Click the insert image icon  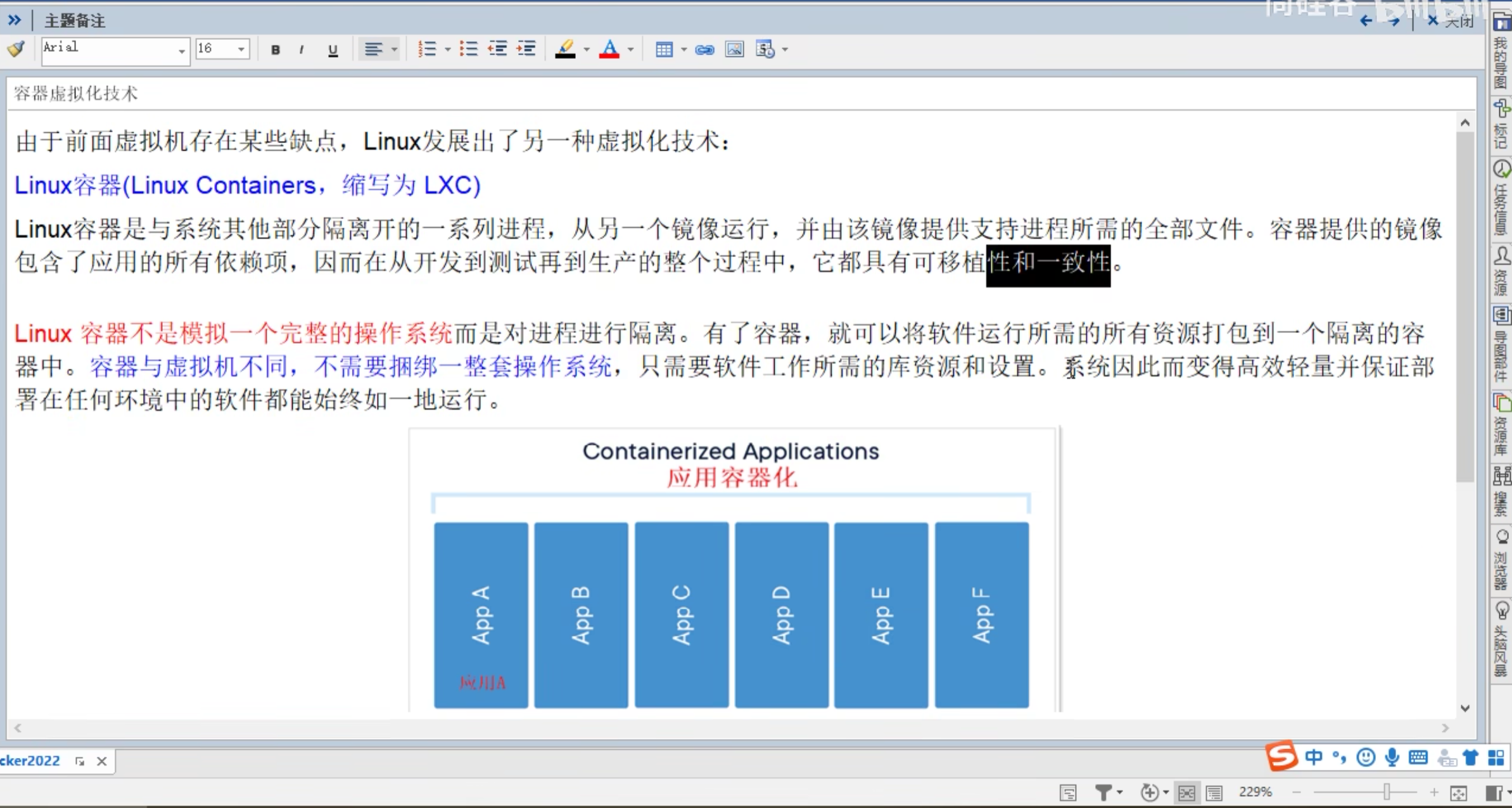(734, 49)
